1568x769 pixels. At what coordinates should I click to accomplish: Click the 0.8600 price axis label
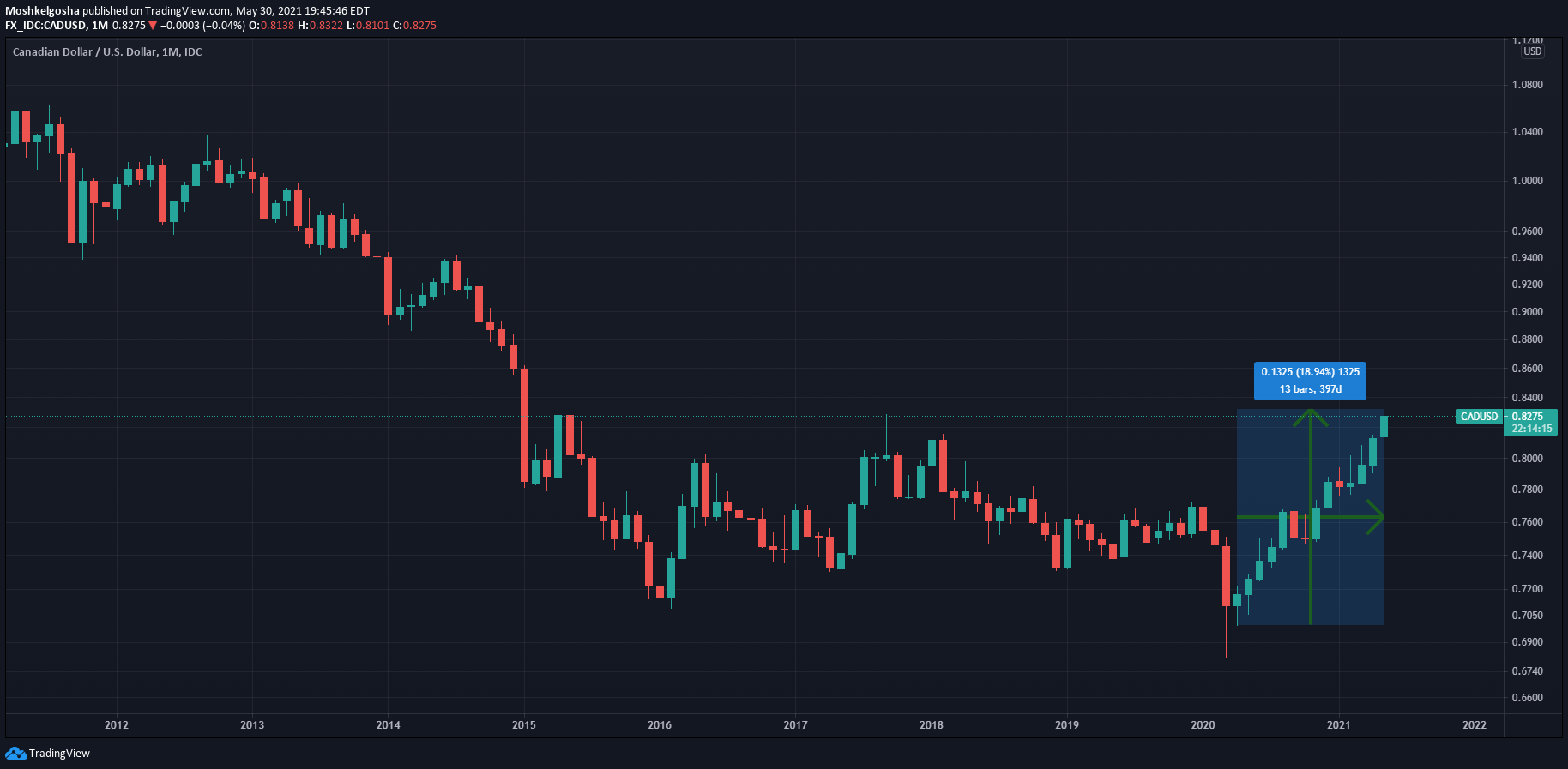click(1527, 369)
